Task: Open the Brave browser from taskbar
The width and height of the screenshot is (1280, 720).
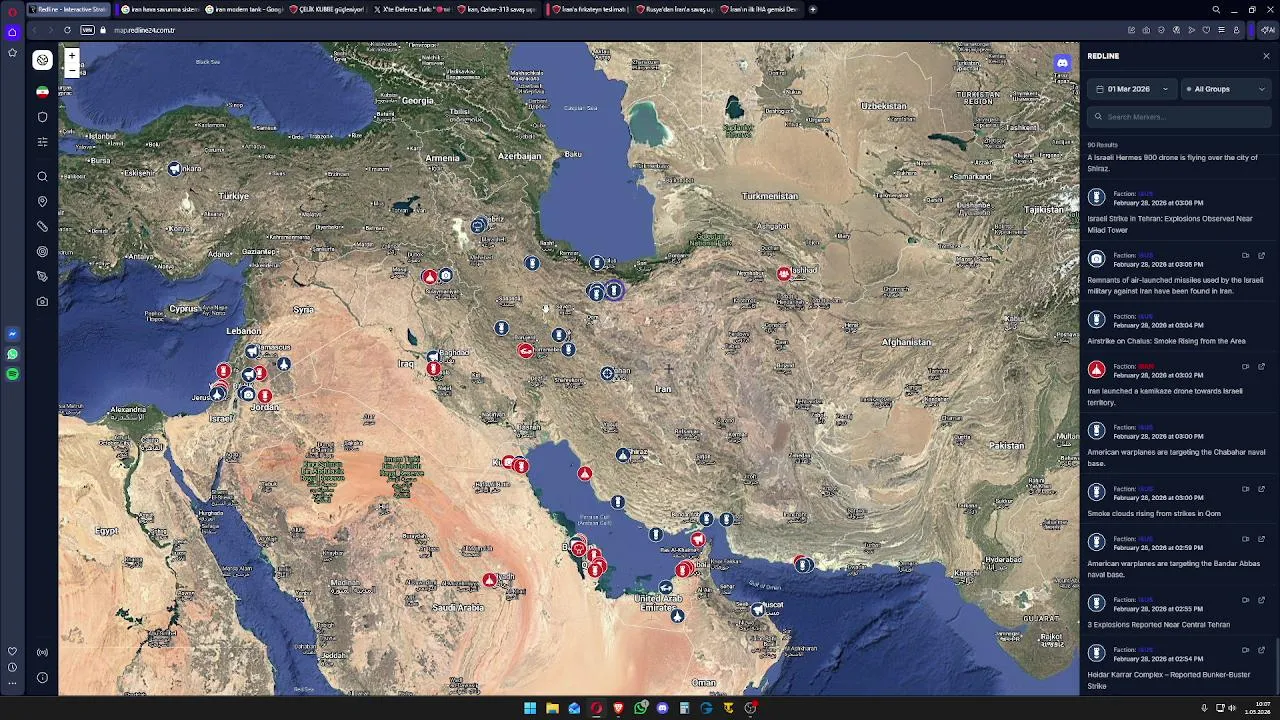Action: pos(618,708)
